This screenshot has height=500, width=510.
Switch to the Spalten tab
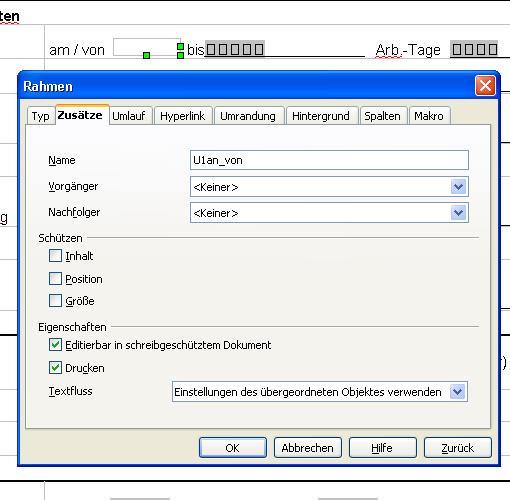tap(382, 116)
